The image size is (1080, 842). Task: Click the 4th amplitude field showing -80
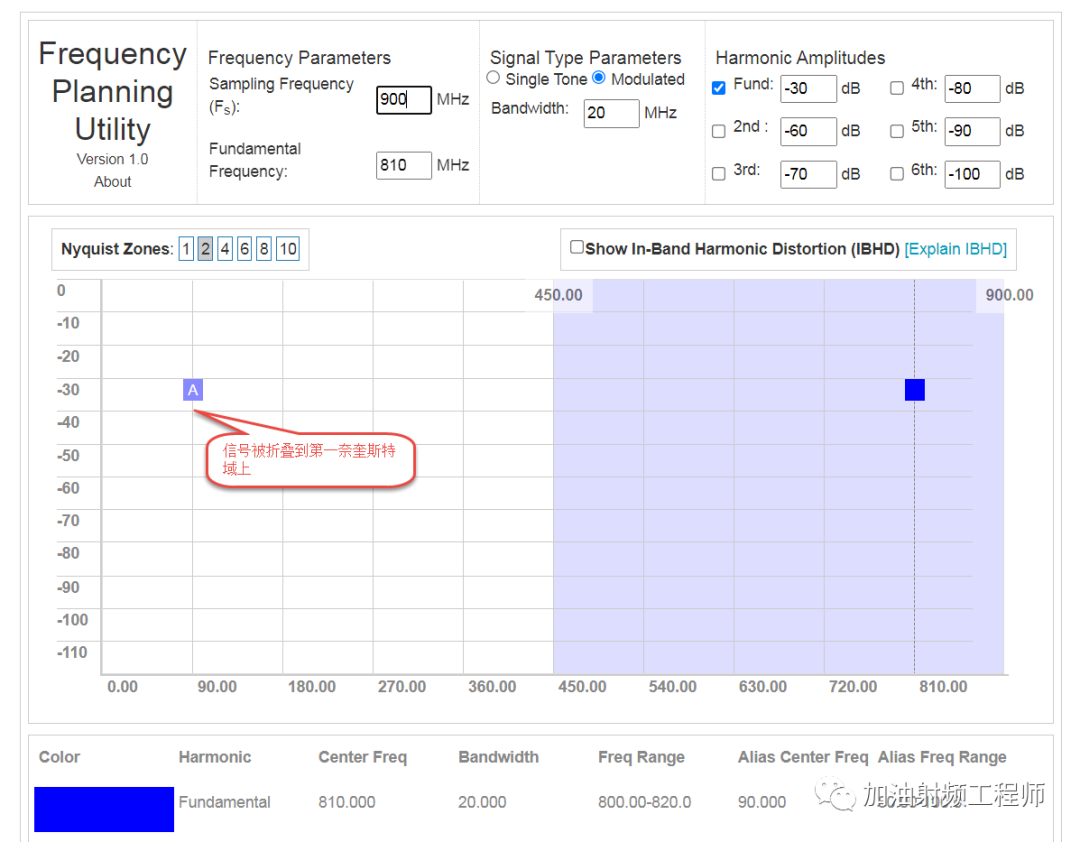pos(972,89)
